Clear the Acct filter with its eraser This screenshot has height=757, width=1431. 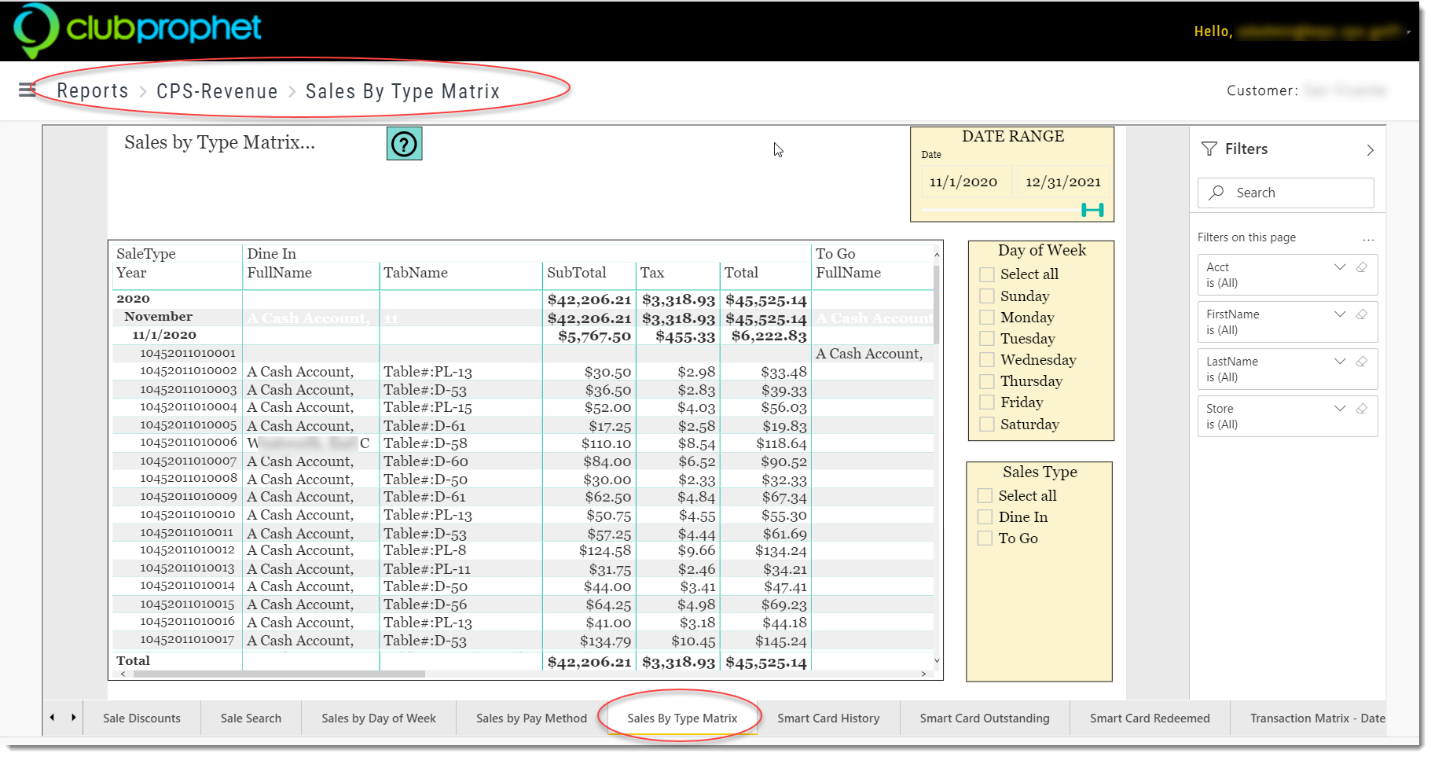click(1361, 268)
